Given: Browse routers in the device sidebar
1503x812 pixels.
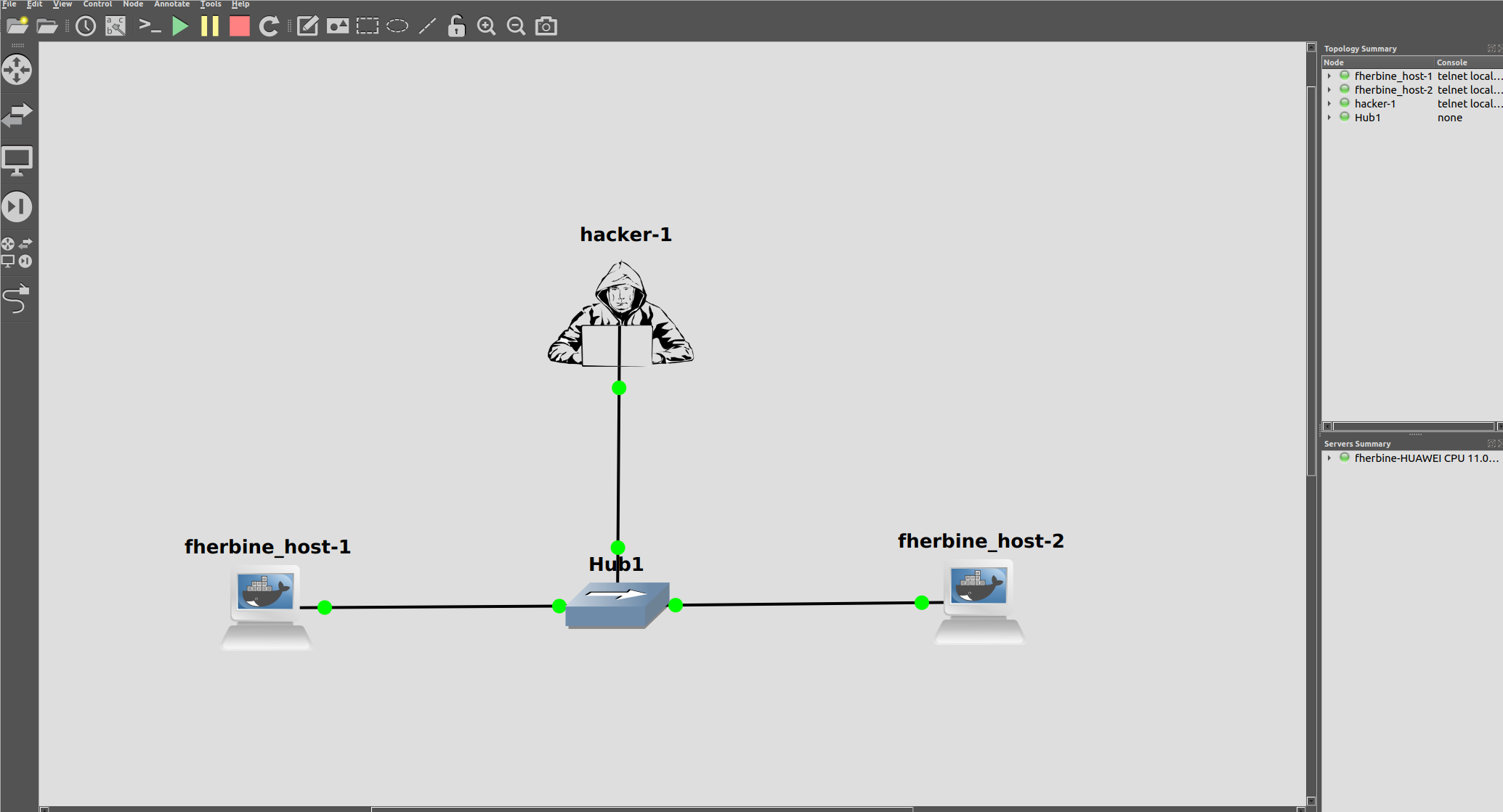Looking at the screenshot, I should point(17,70).
